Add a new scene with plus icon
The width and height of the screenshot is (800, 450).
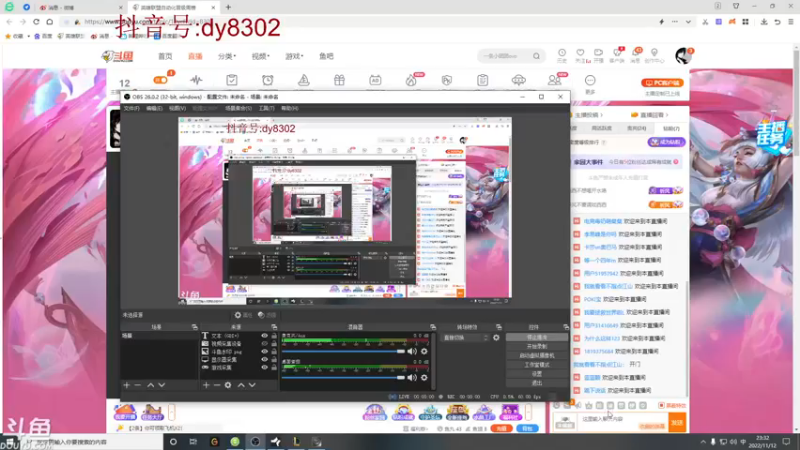(127, 385)
